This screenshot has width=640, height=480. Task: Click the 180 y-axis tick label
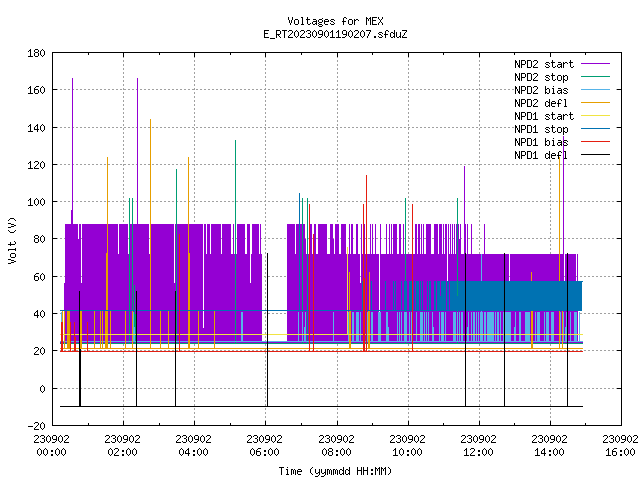(36, 53)
